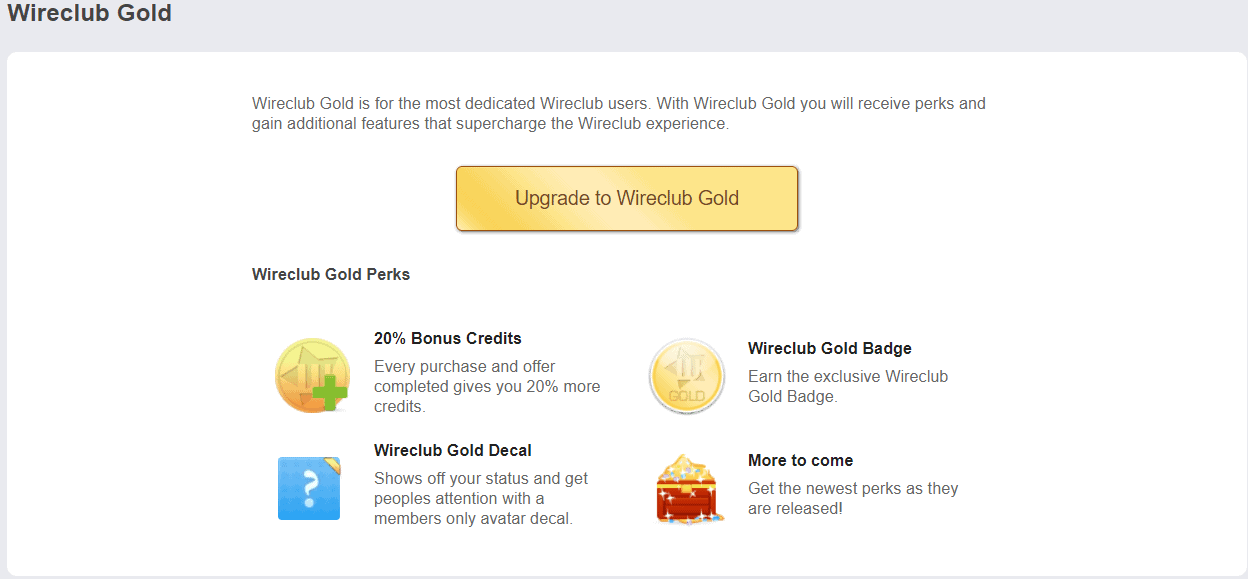
Task: Click the 'Earn the exclusive Wireclub Gold Badge' text
Action: point(848,386)
